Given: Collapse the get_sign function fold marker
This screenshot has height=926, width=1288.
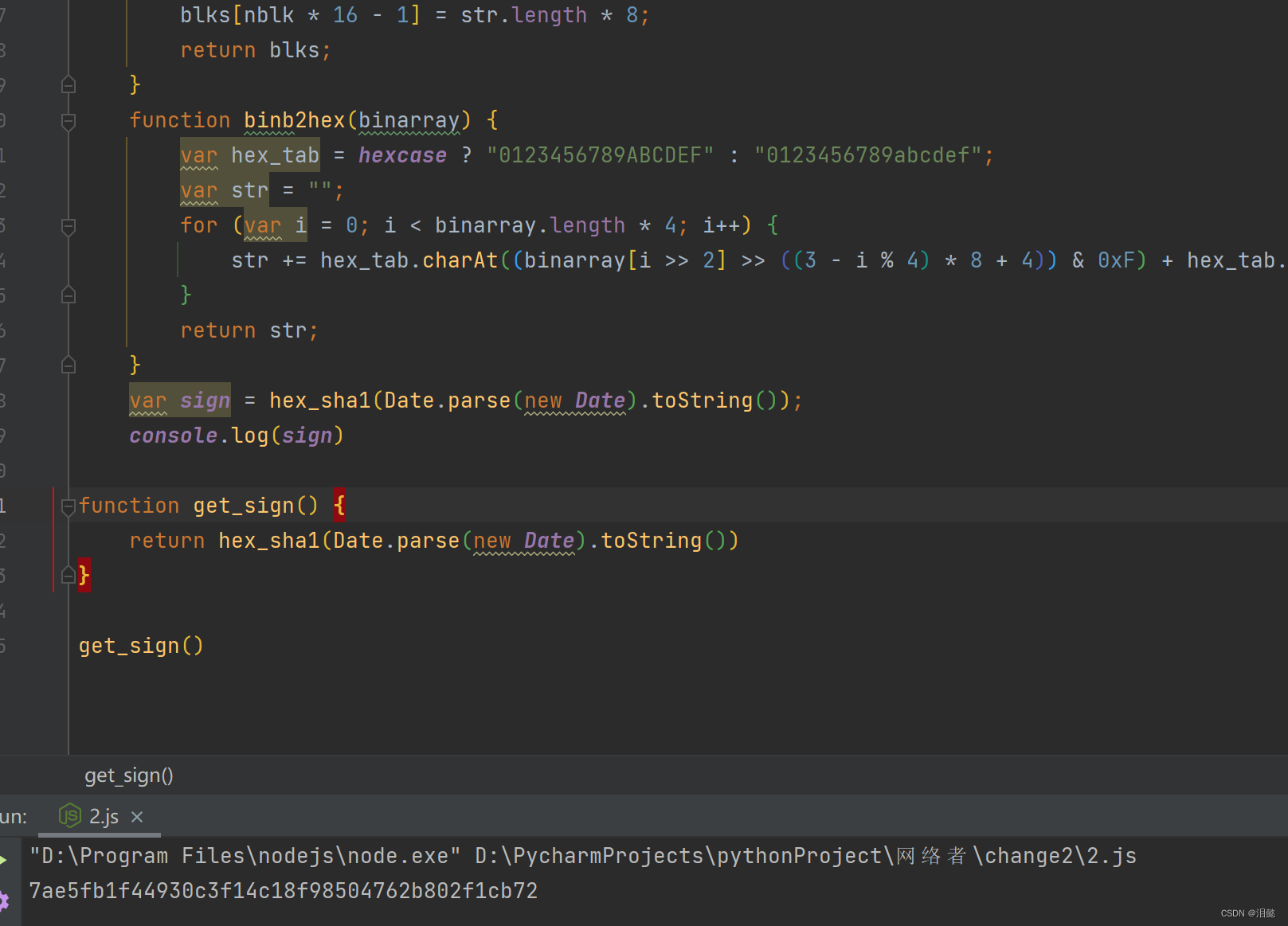Looking at the screenshot, I should (69, 506).
